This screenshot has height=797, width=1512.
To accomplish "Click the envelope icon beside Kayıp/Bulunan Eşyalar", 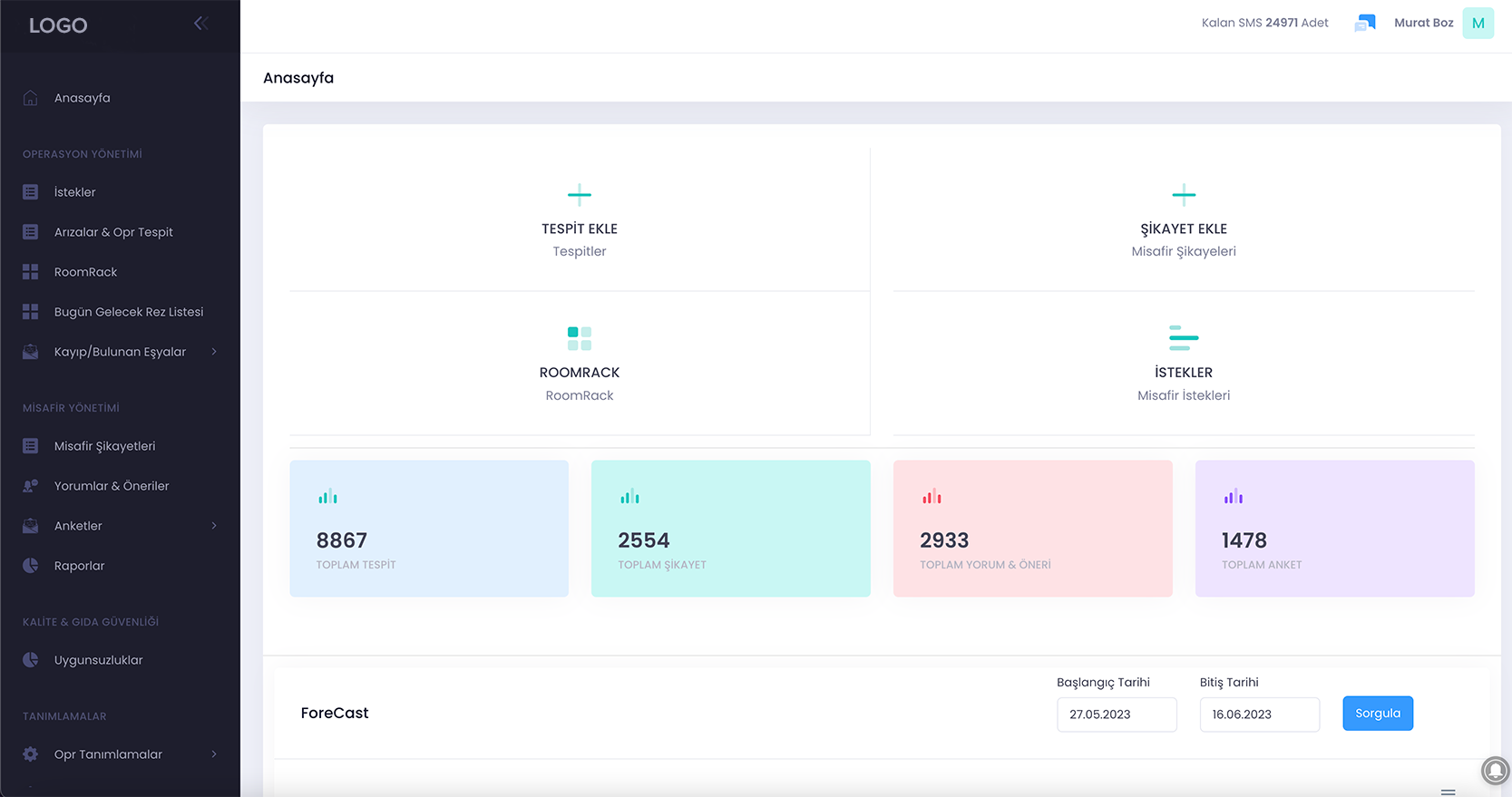I will coord(30,352).
